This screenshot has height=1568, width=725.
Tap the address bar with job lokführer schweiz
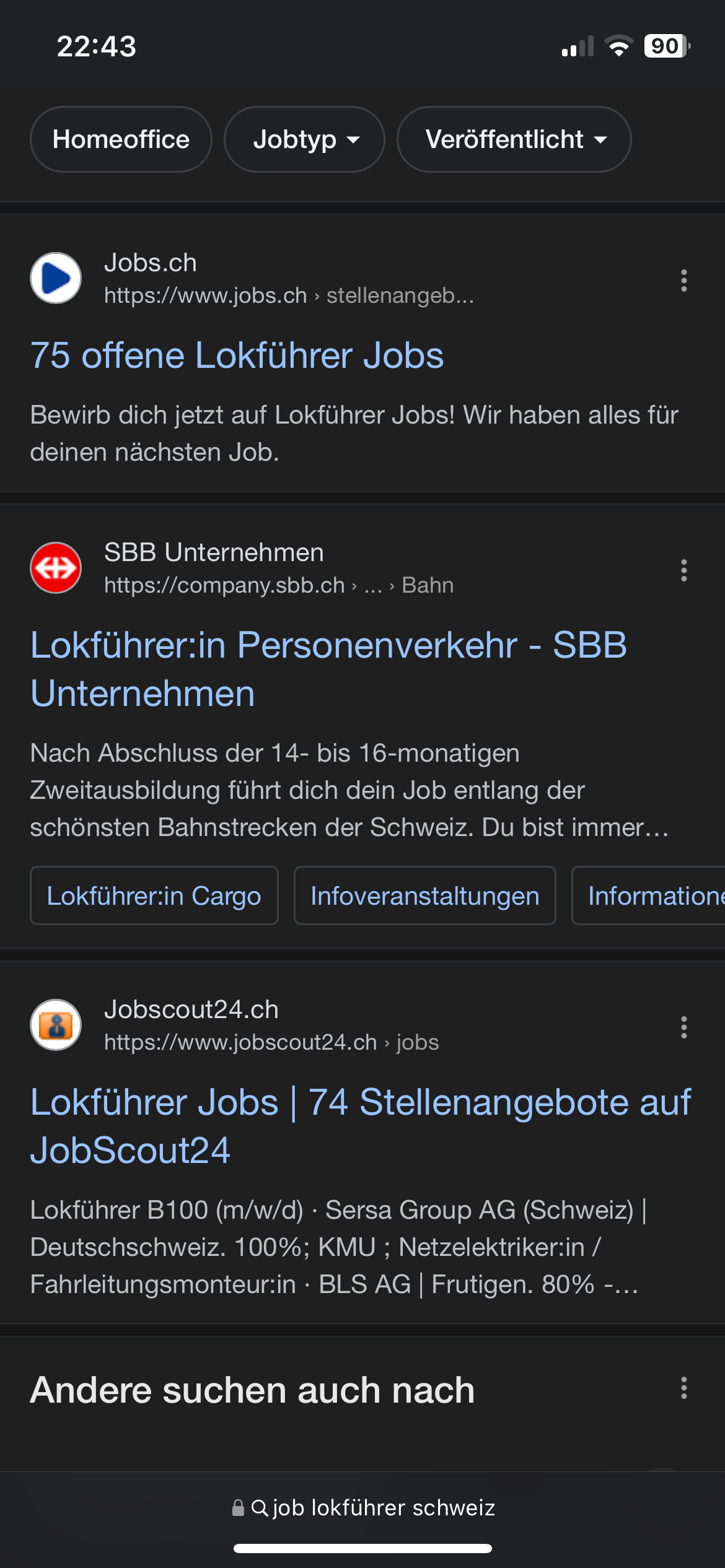(x=383, y=1508)
